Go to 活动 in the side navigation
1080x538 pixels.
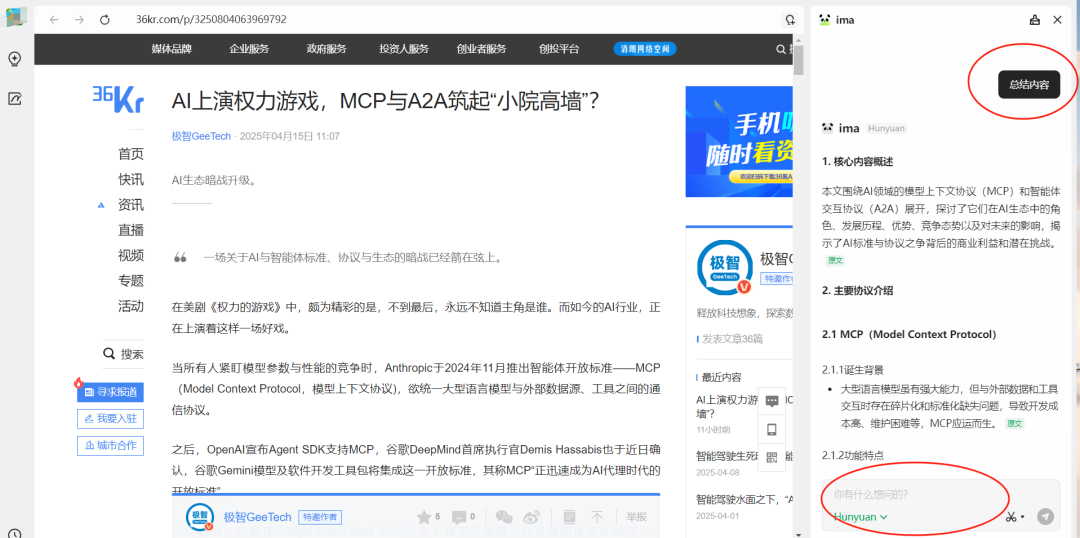pos(131,306)
